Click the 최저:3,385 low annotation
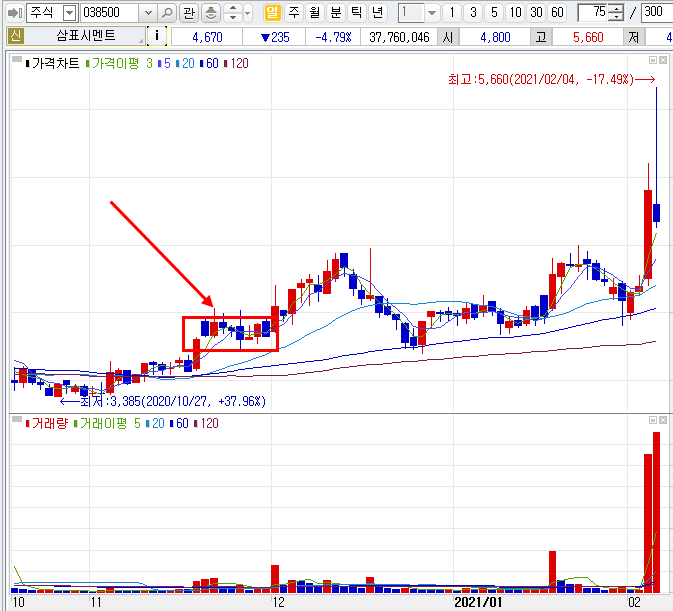Viewport: 673px width, 611px height. pyautogui.click(x=163, y=402)
